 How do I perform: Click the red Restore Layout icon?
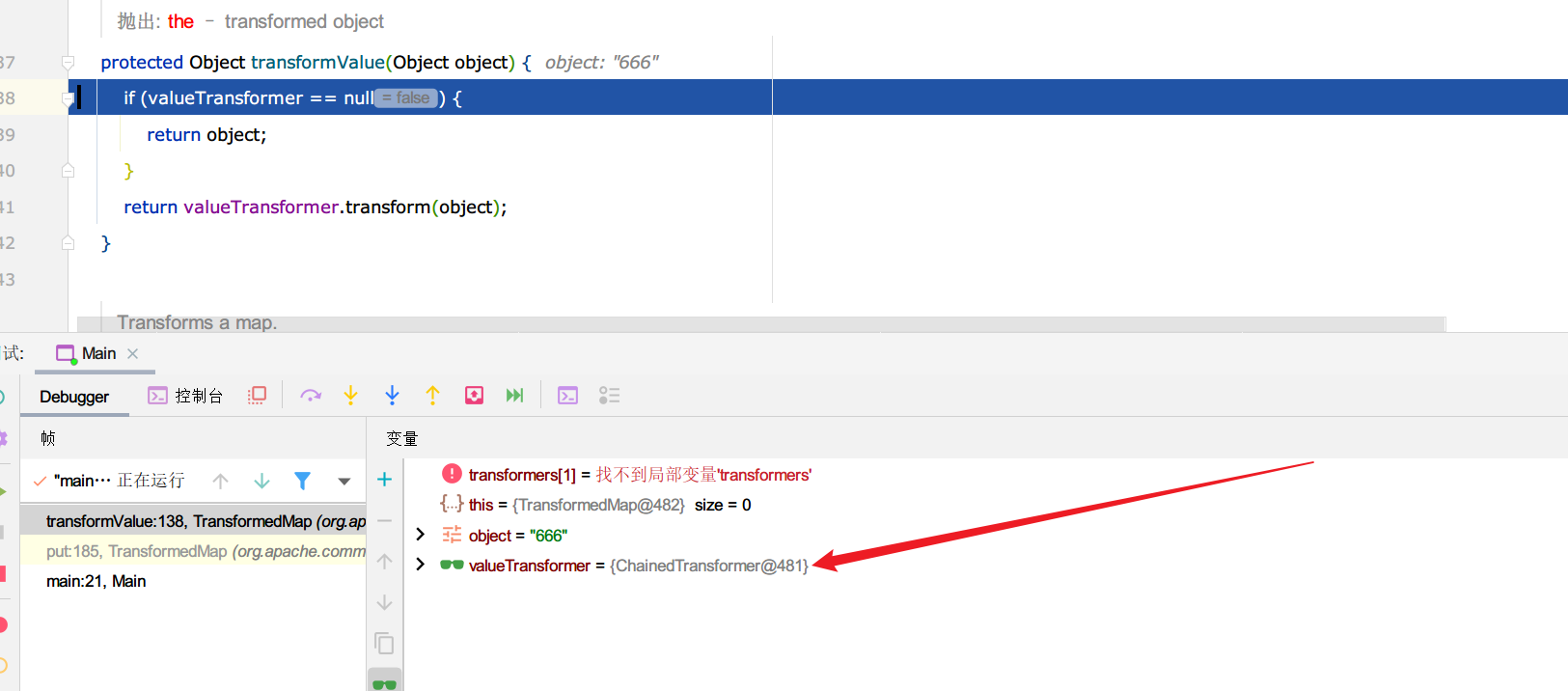pos(257,396)
